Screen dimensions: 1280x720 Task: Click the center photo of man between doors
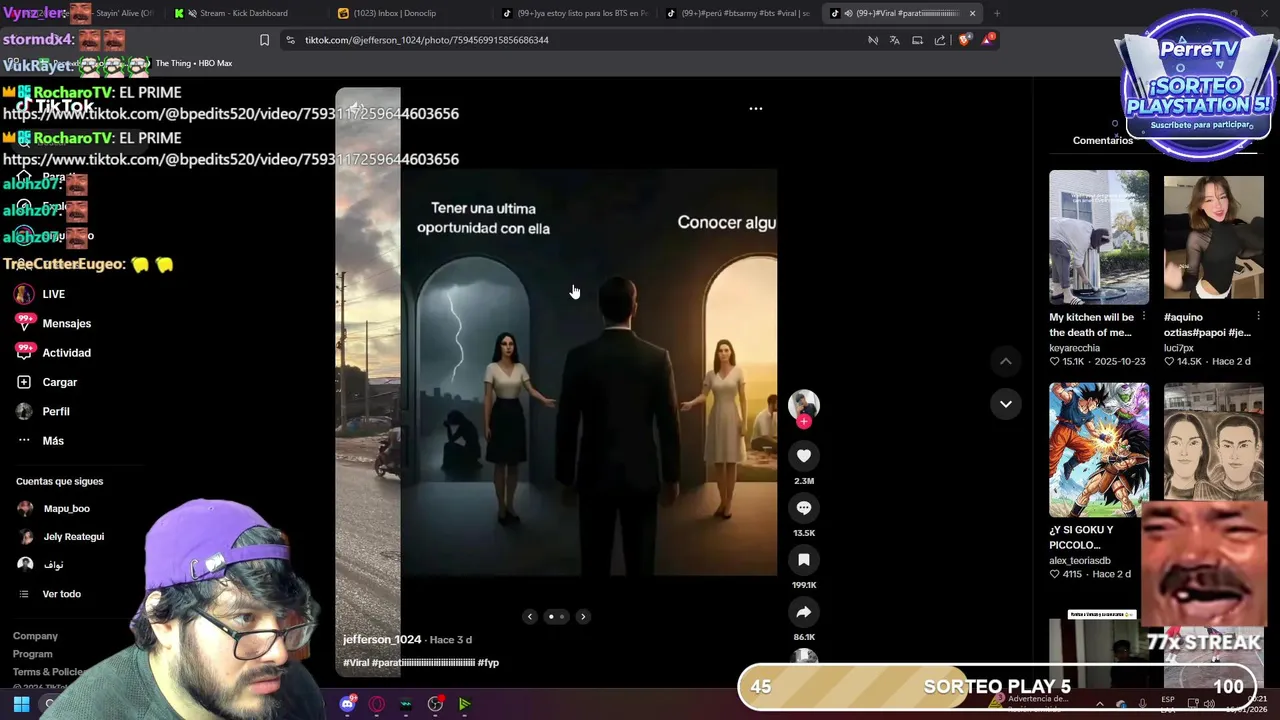[x=589, y=372]
